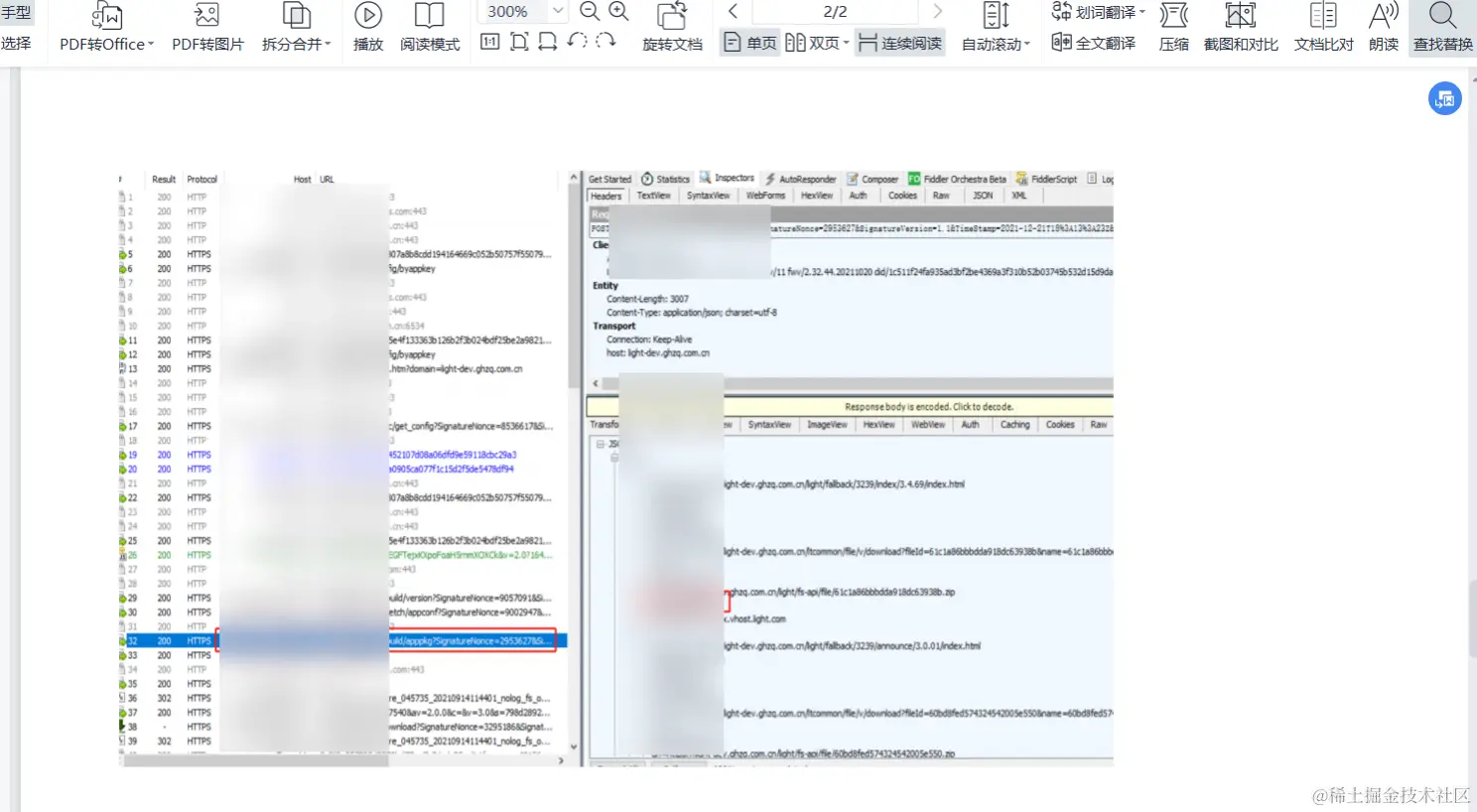The width and height of the screenshot is (1477, 812).
Task: Fit page width to window
Action: 547,42
